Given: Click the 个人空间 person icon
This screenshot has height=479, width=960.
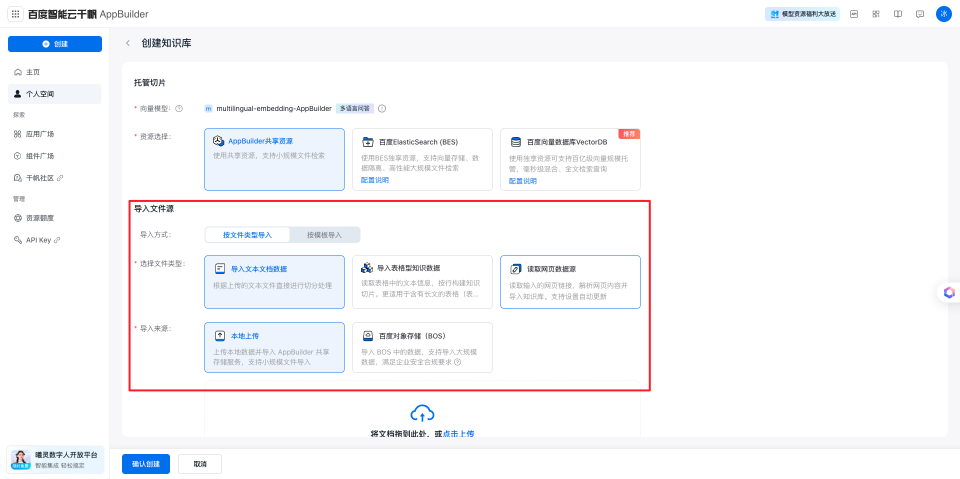Looking at the screenshot, I should (17, 94).
